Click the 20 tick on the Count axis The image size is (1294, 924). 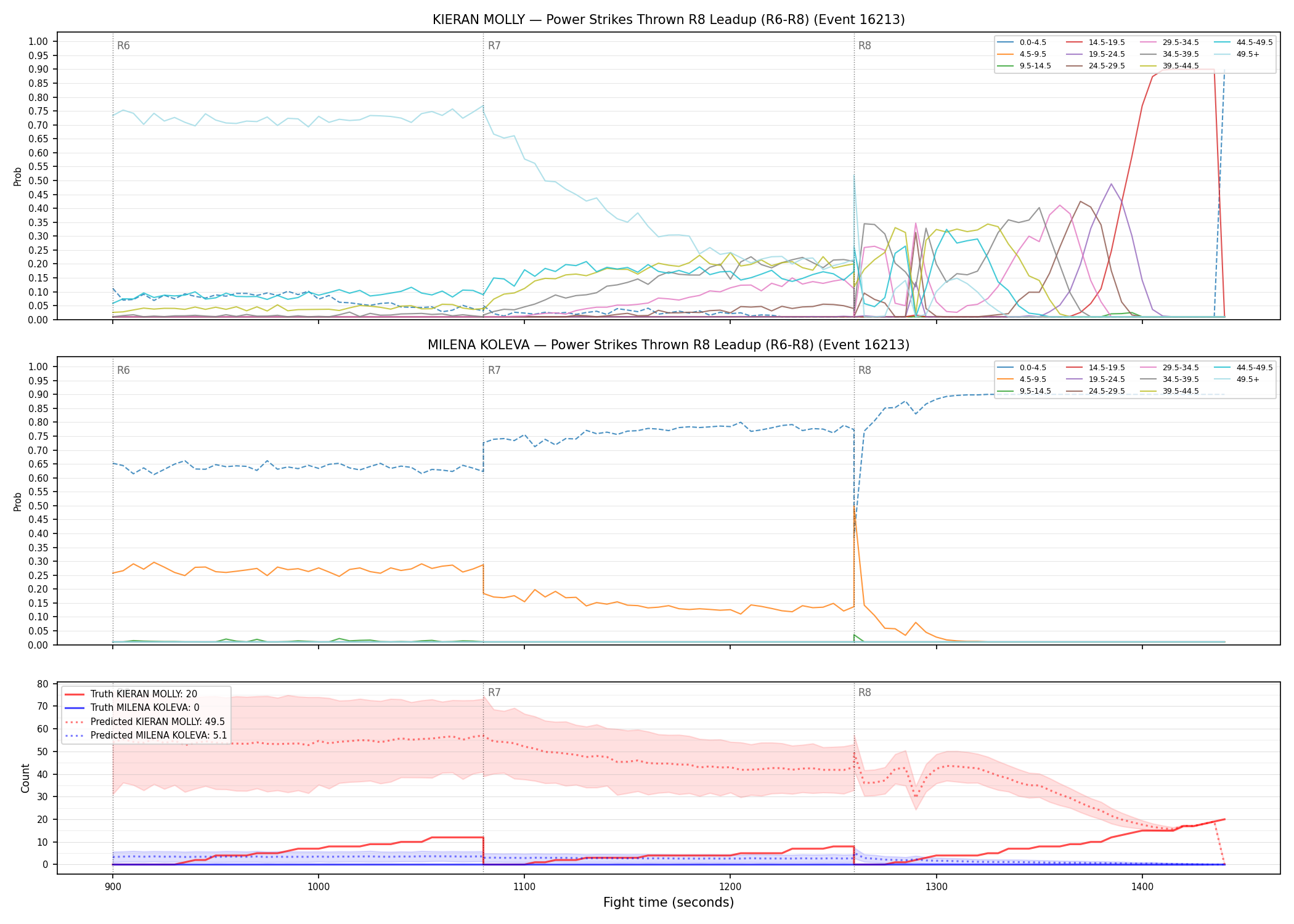click(43, 819)
